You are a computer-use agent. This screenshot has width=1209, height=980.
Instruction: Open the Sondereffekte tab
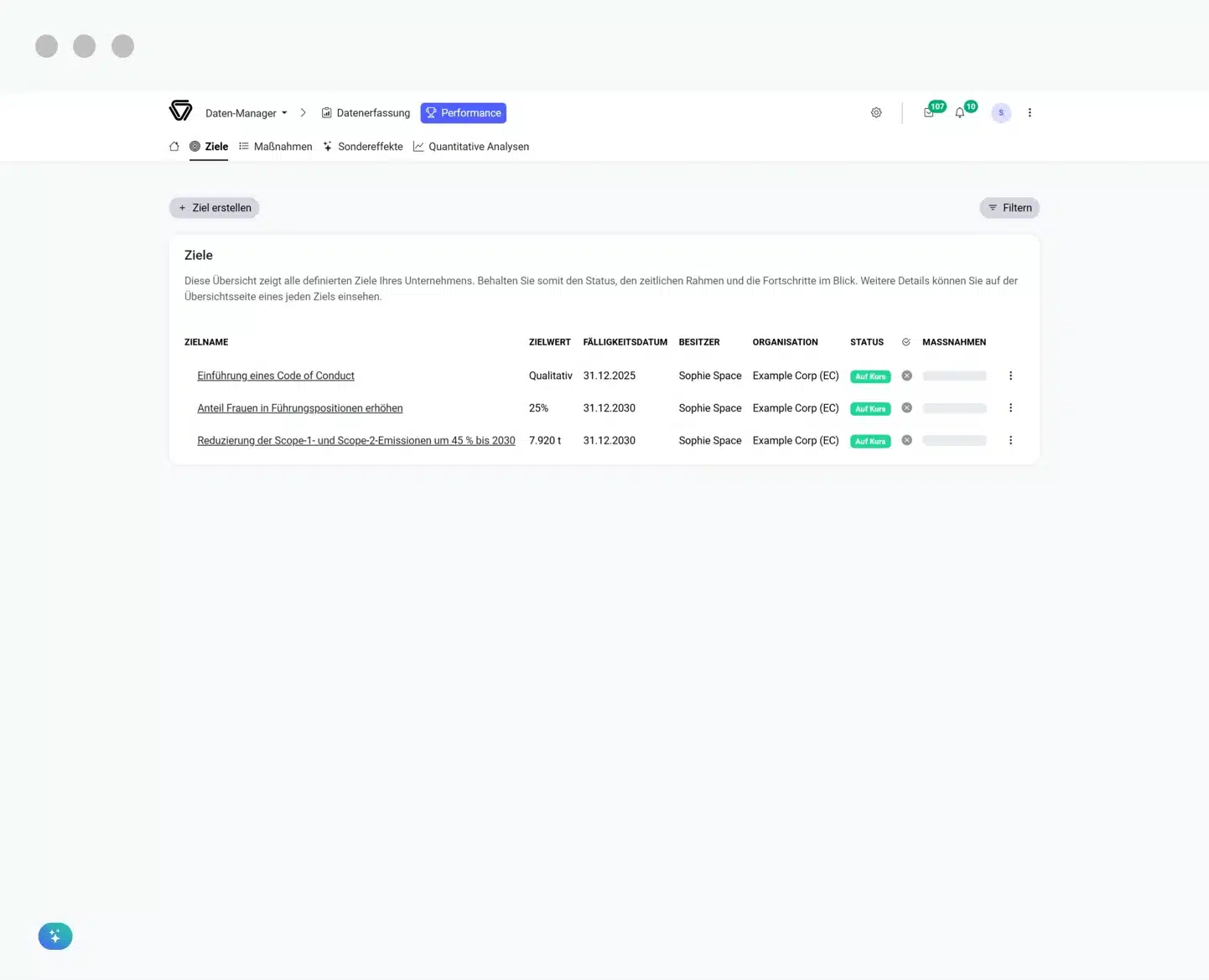click(x=363, y=147)
